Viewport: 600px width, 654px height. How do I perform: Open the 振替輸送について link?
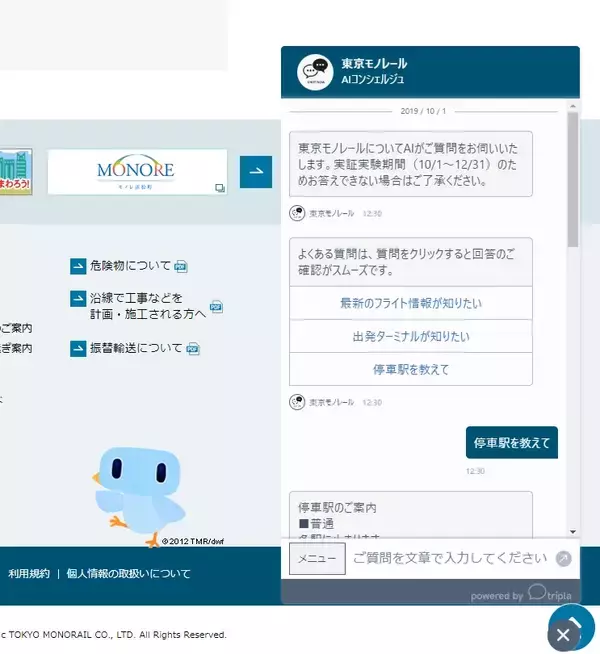click(136, 349)
